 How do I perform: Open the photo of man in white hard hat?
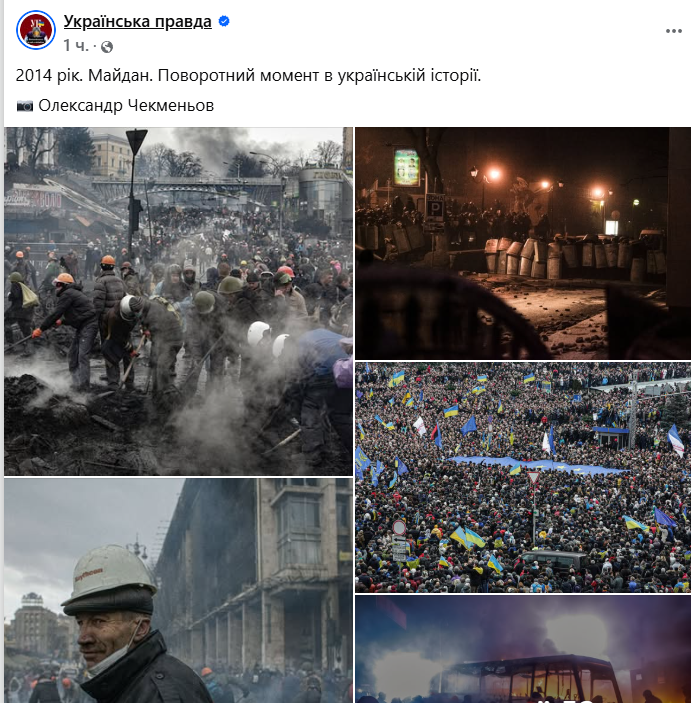click(178, 590)
